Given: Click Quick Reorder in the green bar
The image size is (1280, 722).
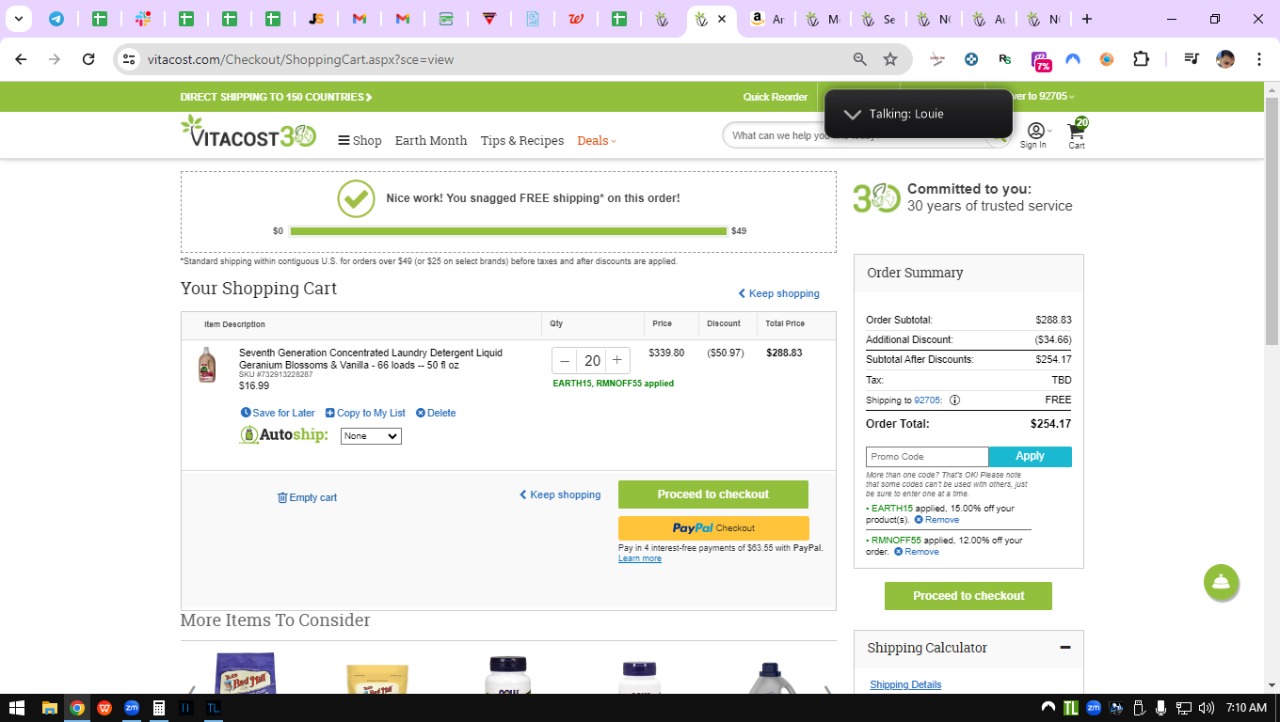Looking at the screenshot, I should tap(775, 97).
